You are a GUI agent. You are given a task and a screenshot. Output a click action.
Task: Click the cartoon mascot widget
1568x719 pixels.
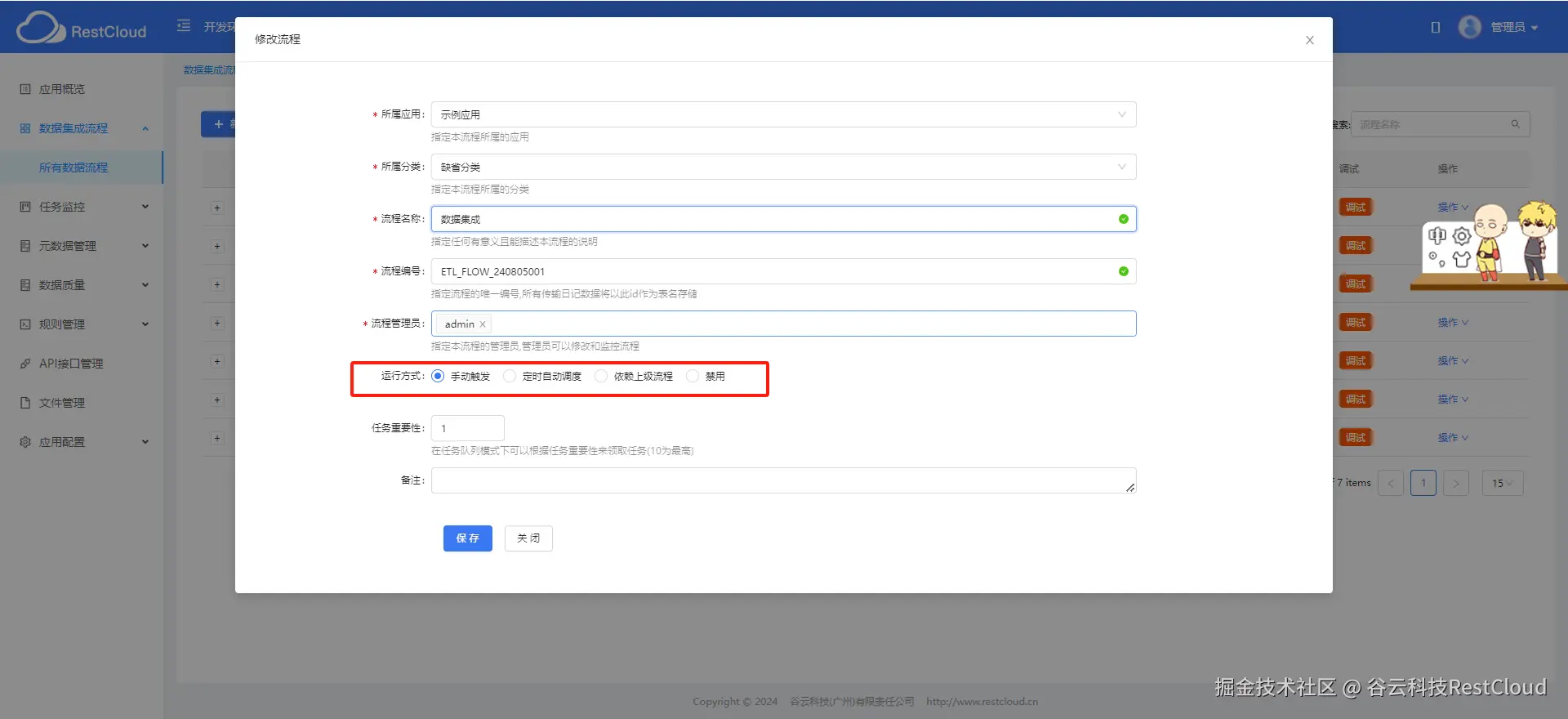coord(1490,245)
